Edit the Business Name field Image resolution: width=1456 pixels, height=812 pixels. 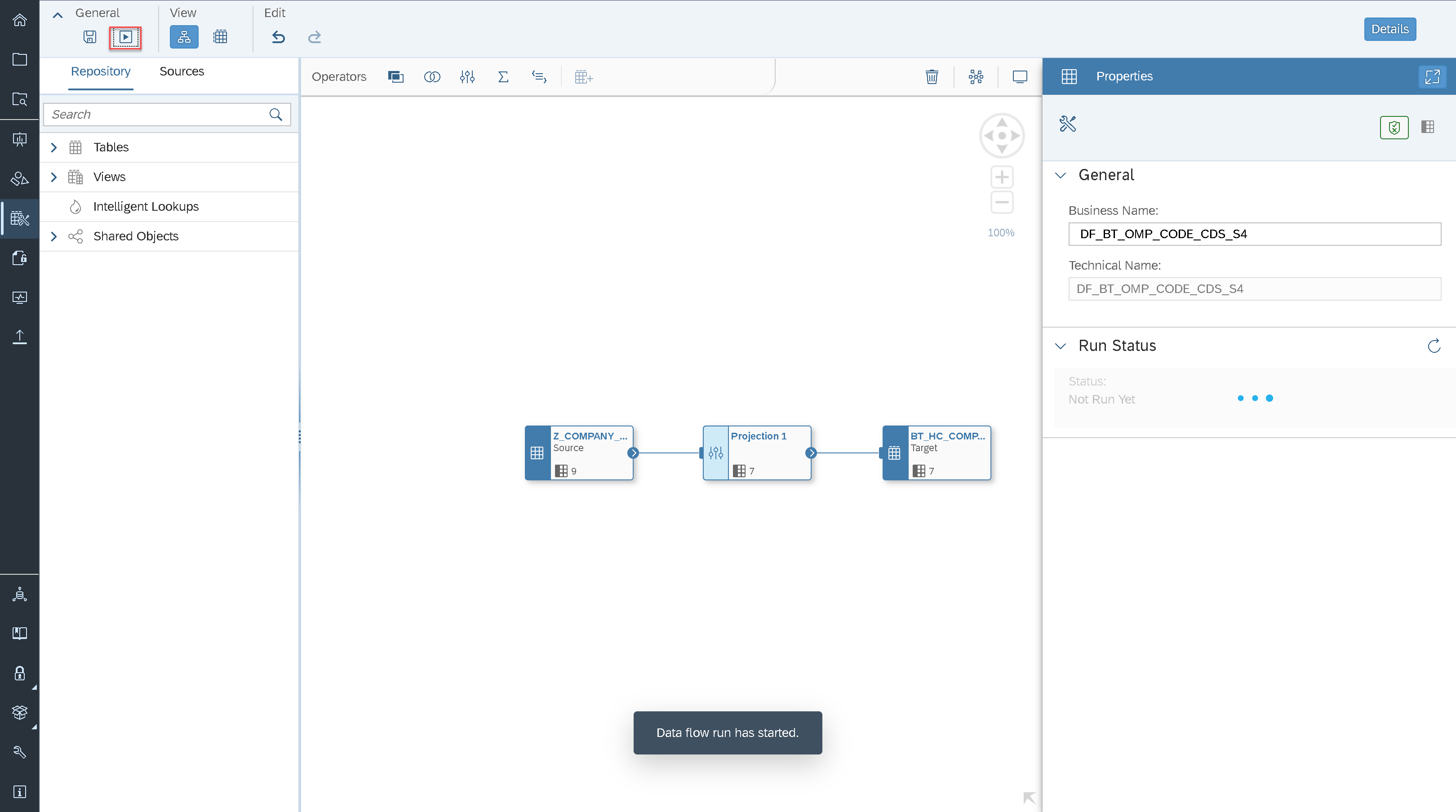coord(1254,234)
